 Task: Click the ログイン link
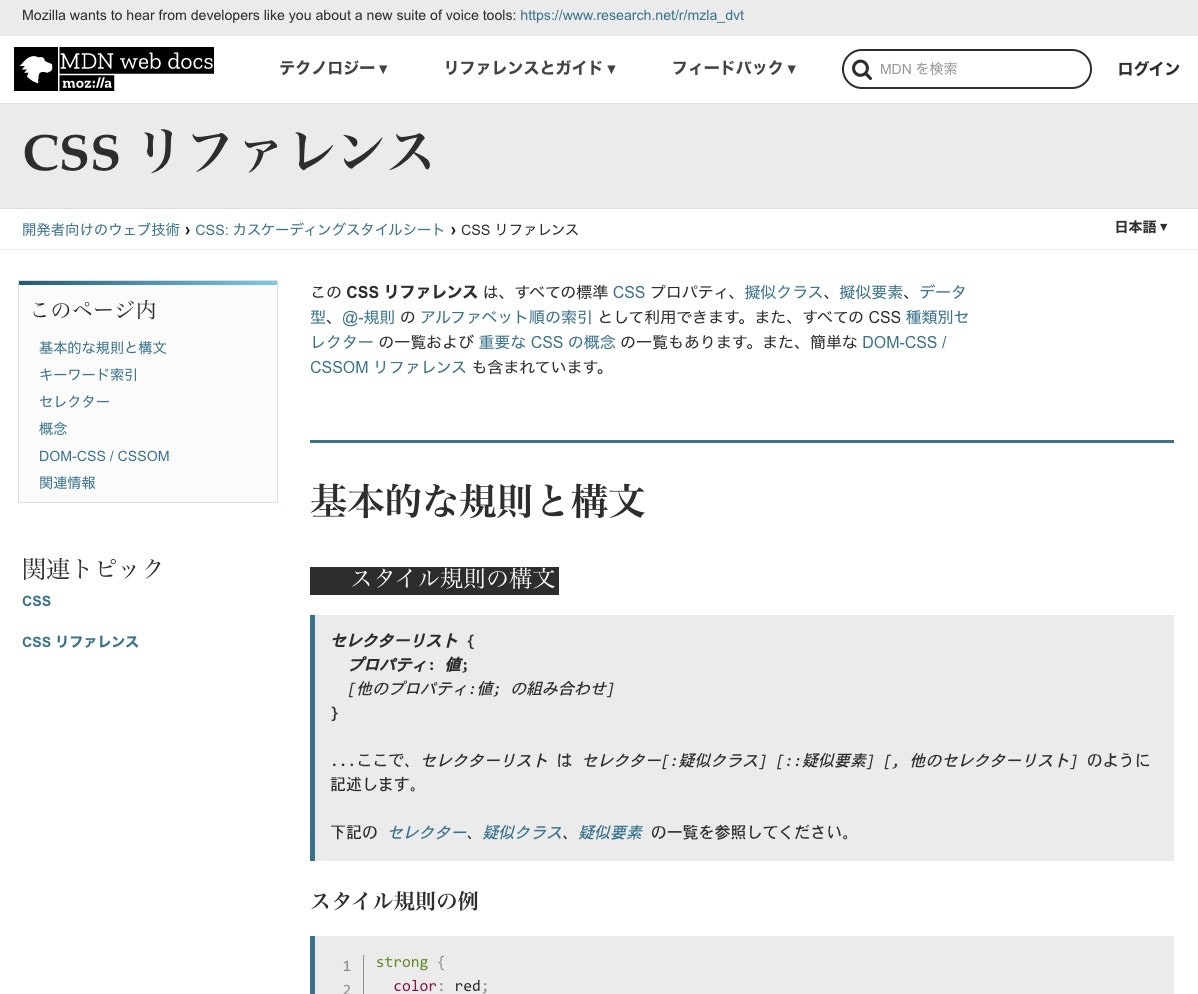[1148, 69]
